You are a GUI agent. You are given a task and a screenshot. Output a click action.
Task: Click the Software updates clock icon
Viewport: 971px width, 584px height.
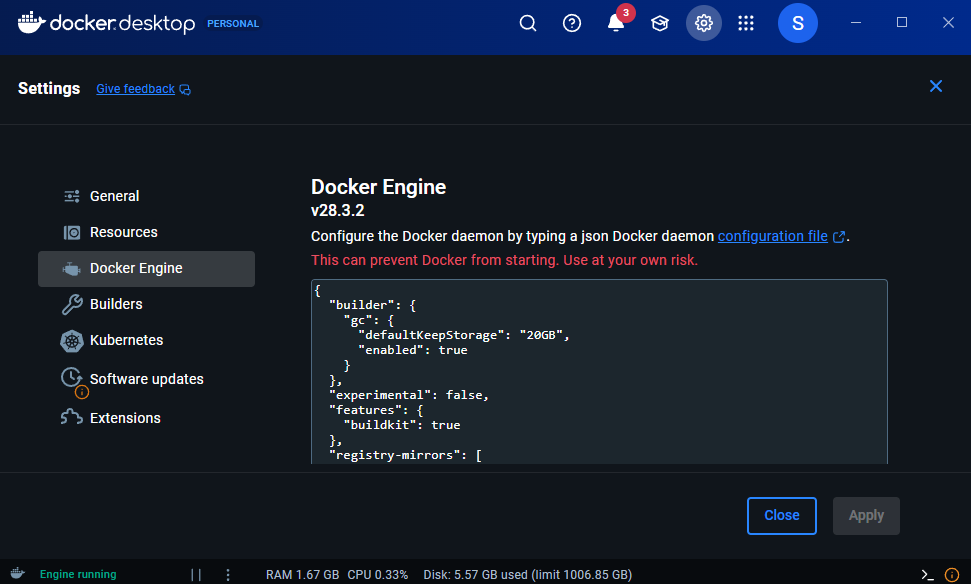(71, 377)
